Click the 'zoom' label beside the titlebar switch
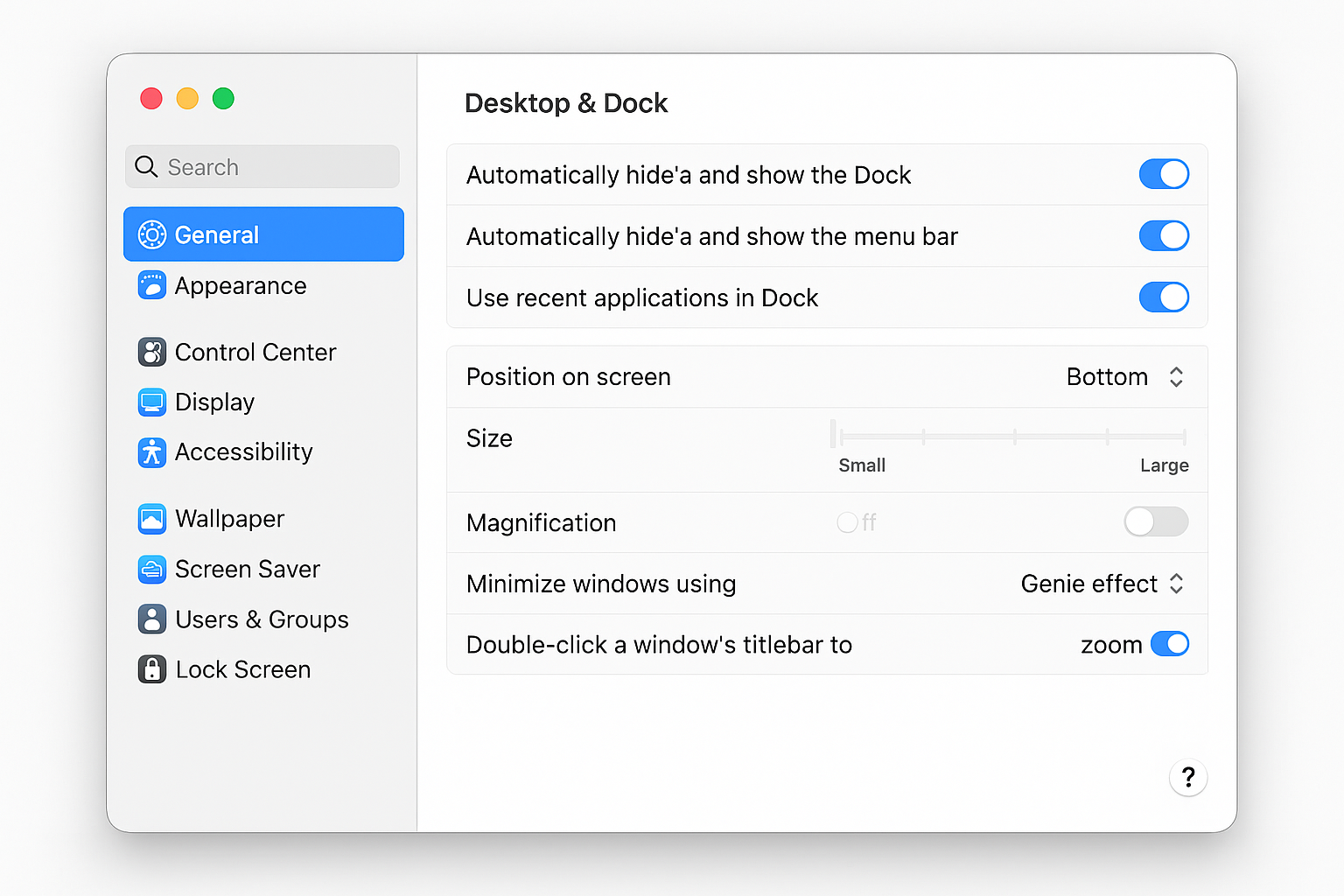Screen dimensions: 1344x896 [x=1111, y=646]
